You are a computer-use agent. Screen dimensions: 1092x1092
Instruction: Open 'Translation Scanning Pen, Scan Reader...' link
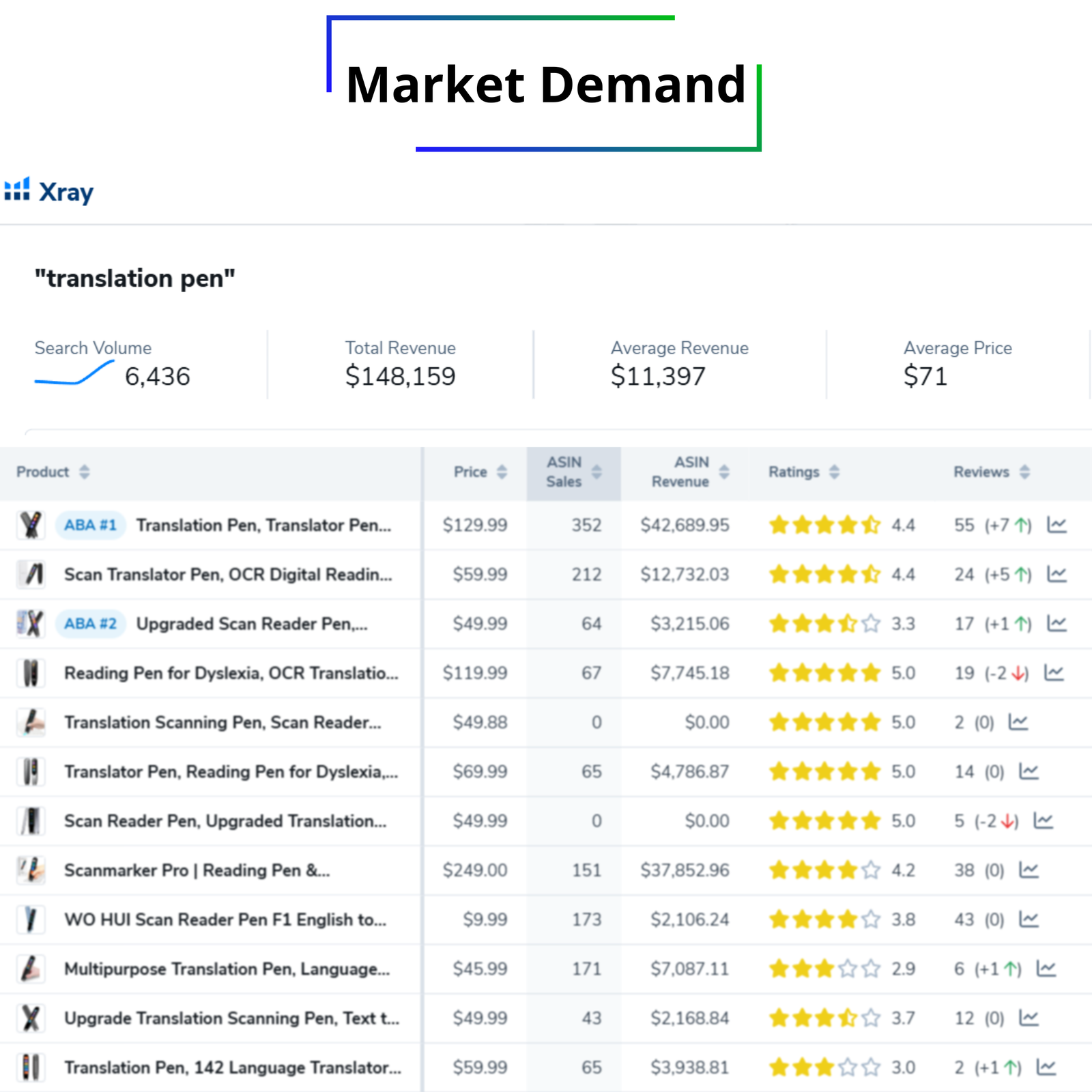222,722
